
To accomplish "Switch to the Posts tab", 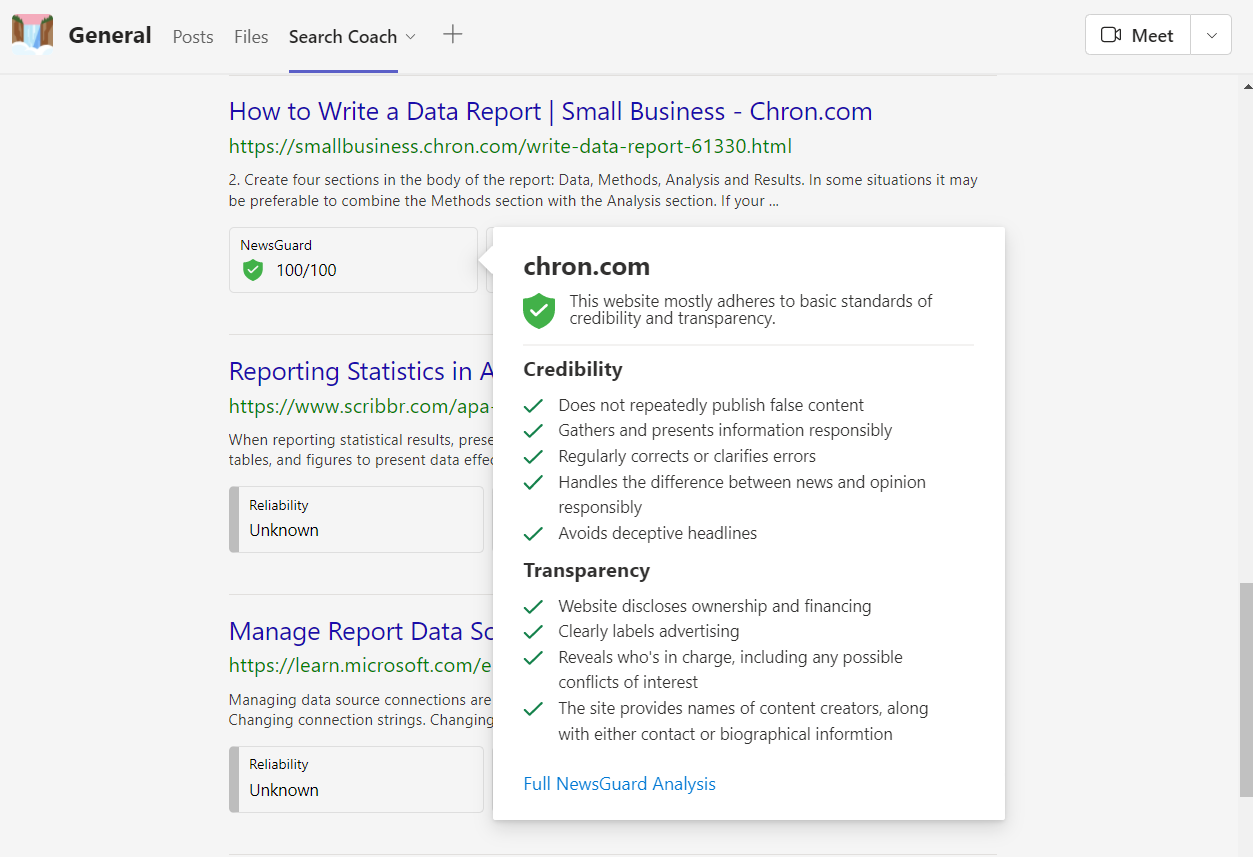I will (193, 37).
